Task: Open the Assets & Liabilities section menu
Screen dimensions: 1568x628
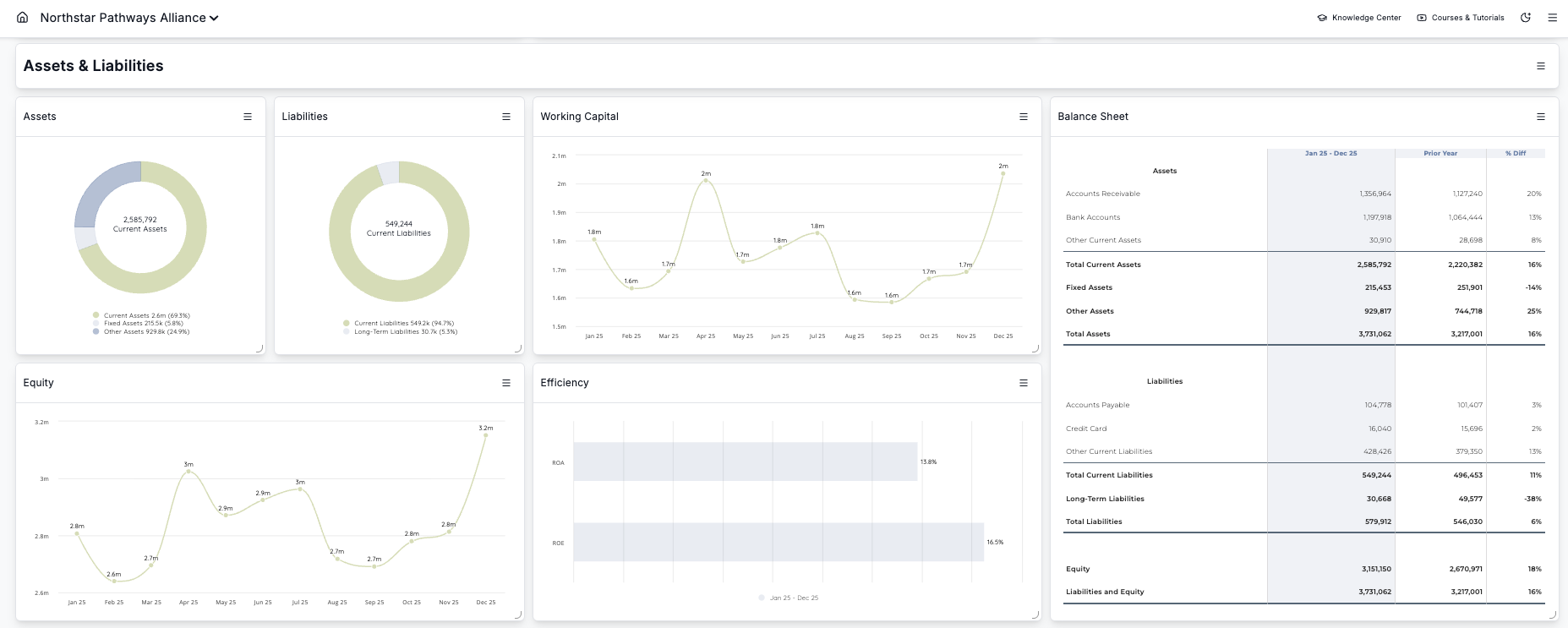Action: pyautogui.click(x=1541, y=66)
